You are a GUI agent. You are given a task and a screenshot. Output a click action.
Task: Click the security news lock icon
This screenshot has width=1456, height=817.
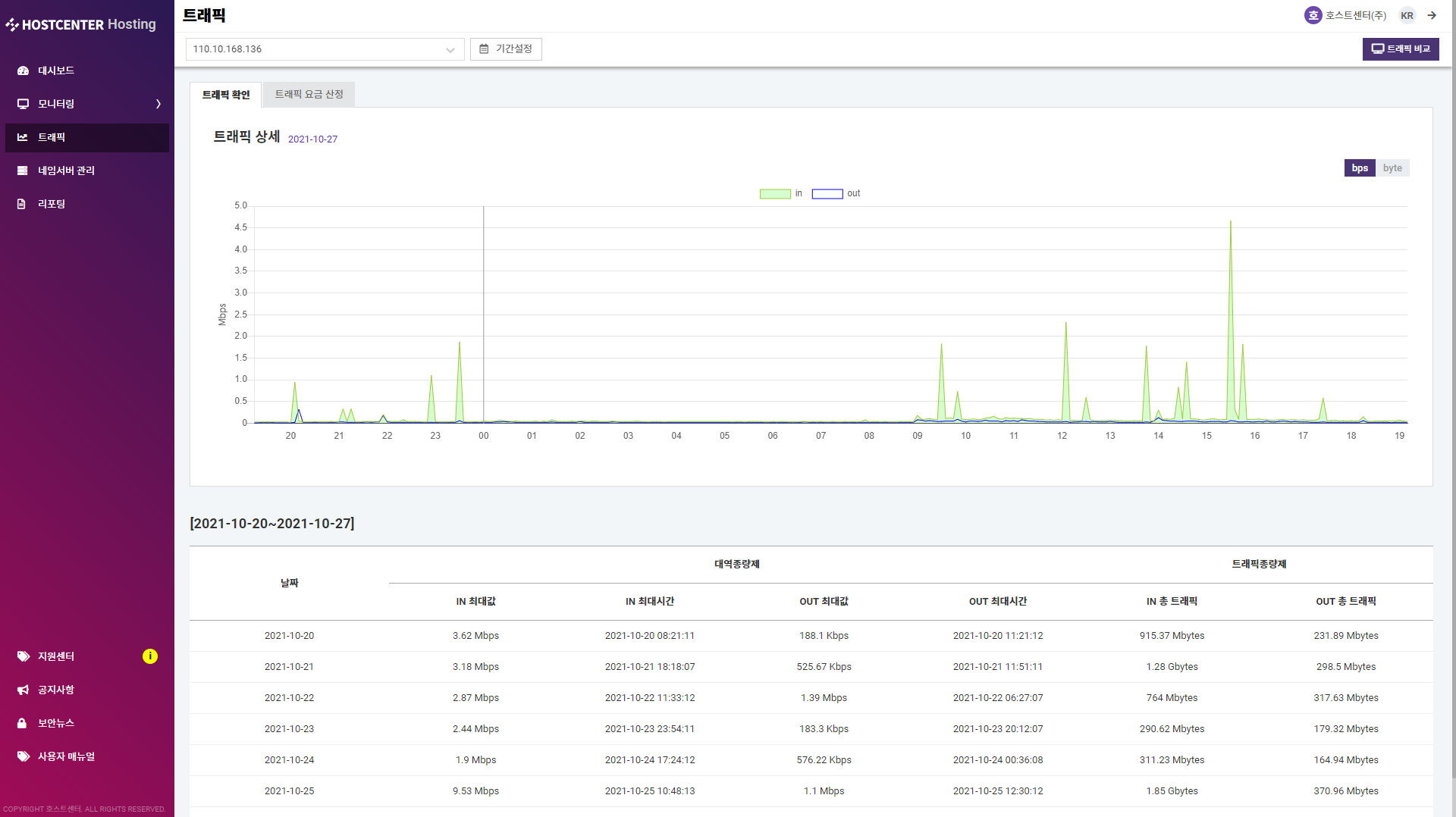pos(23,723)
